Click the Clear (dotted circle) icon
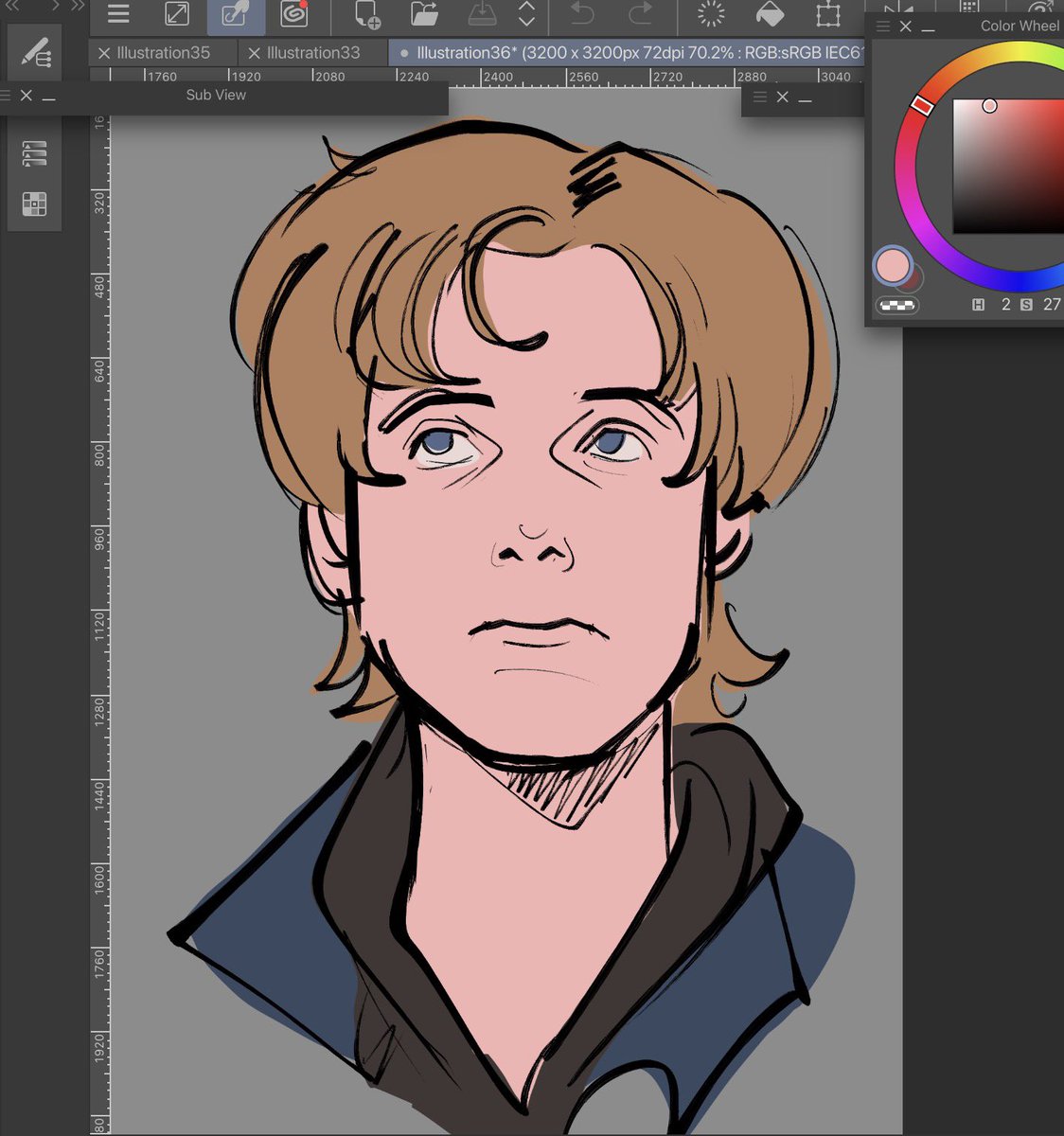The height and width of the screenshot is (1136, 1064). point(710,14)
